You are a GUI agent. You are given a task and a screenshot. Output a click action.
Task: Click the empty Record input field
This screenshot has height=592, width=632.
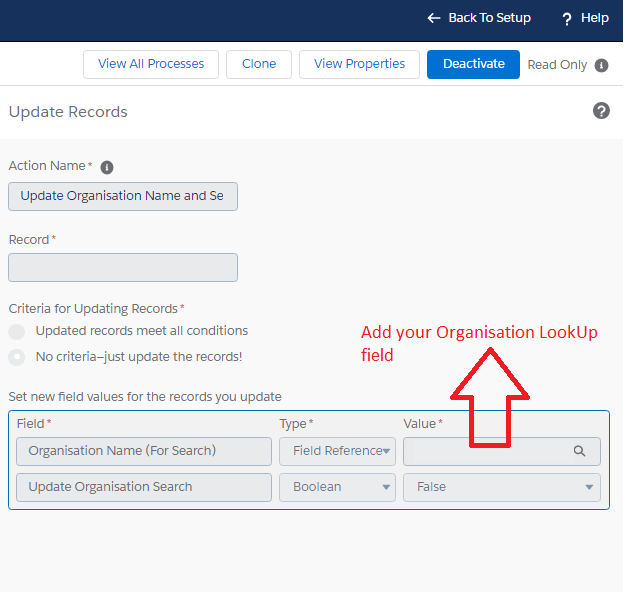(123, 267)
